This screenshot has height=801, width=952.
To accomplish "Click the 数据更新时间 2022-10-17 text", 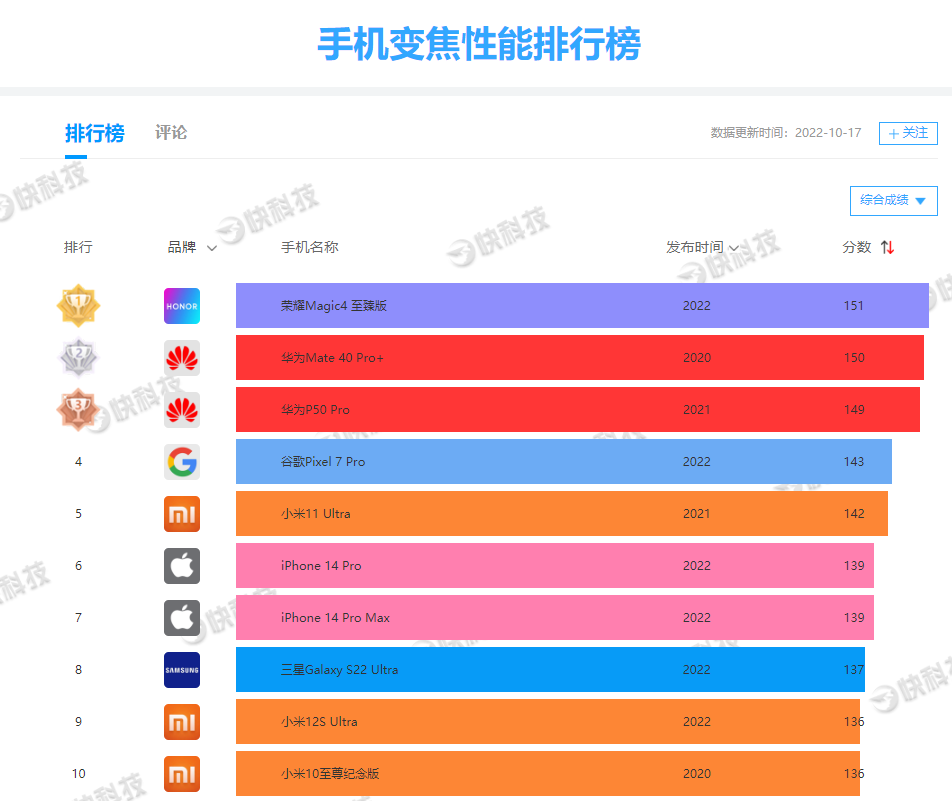I will (x=786, y=132).
